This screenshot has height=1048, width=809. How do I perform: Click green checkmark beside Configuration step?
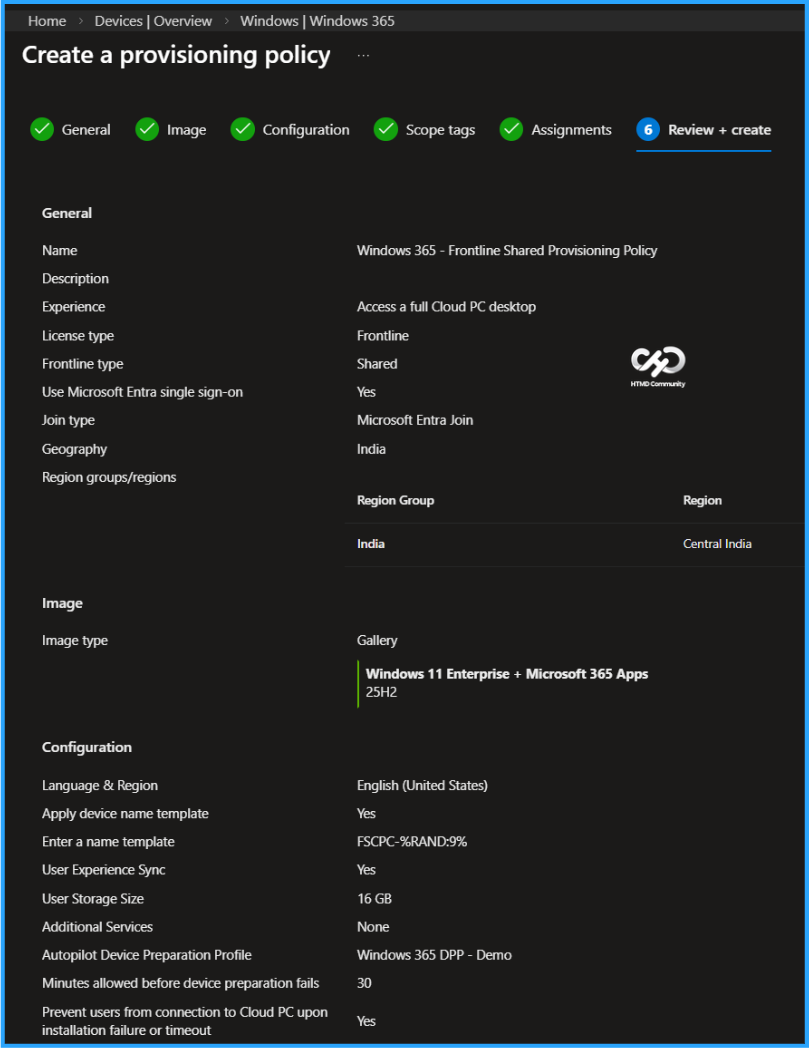243,130
